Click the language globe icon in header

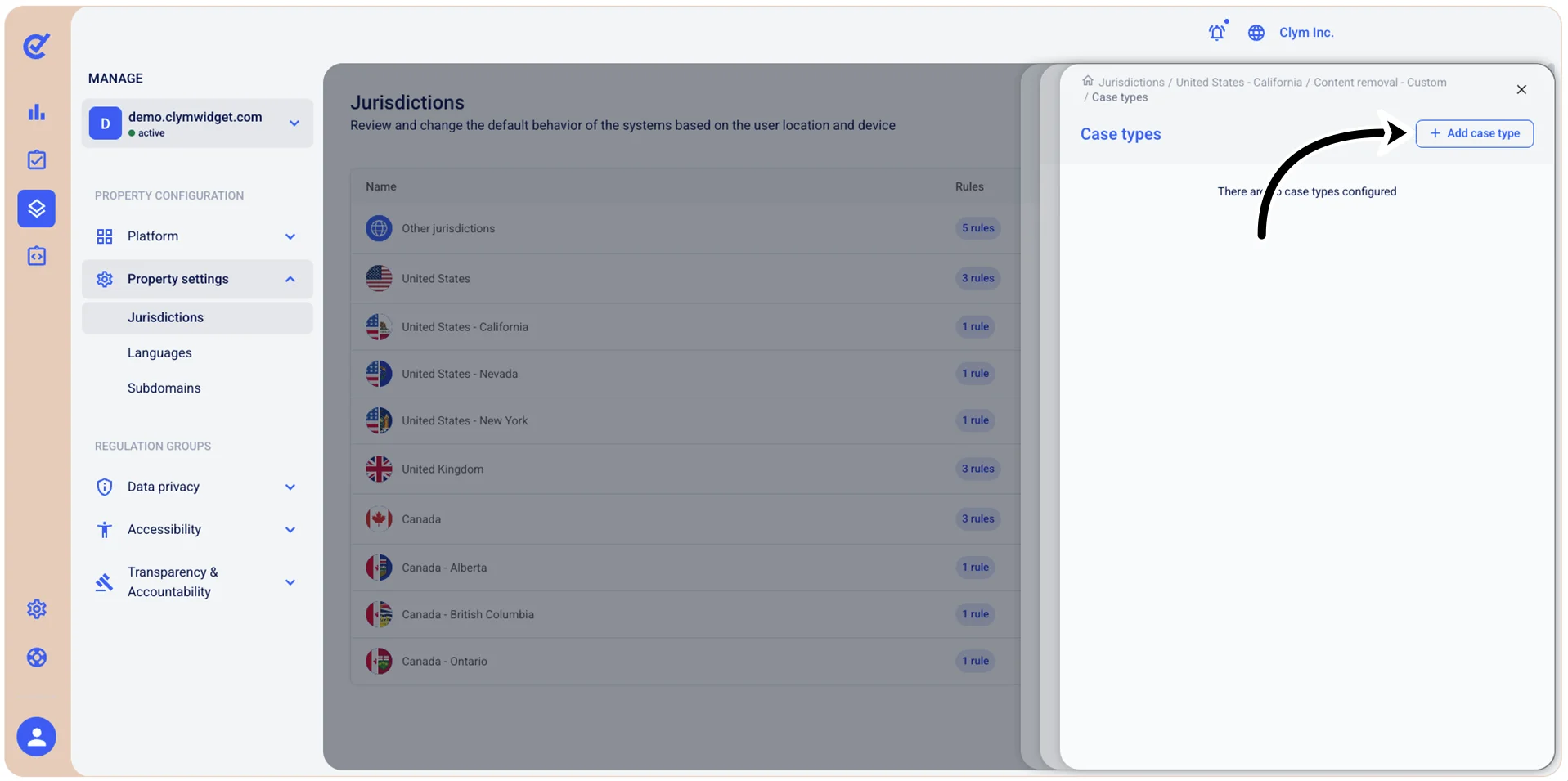click(x=1256, y=33)
